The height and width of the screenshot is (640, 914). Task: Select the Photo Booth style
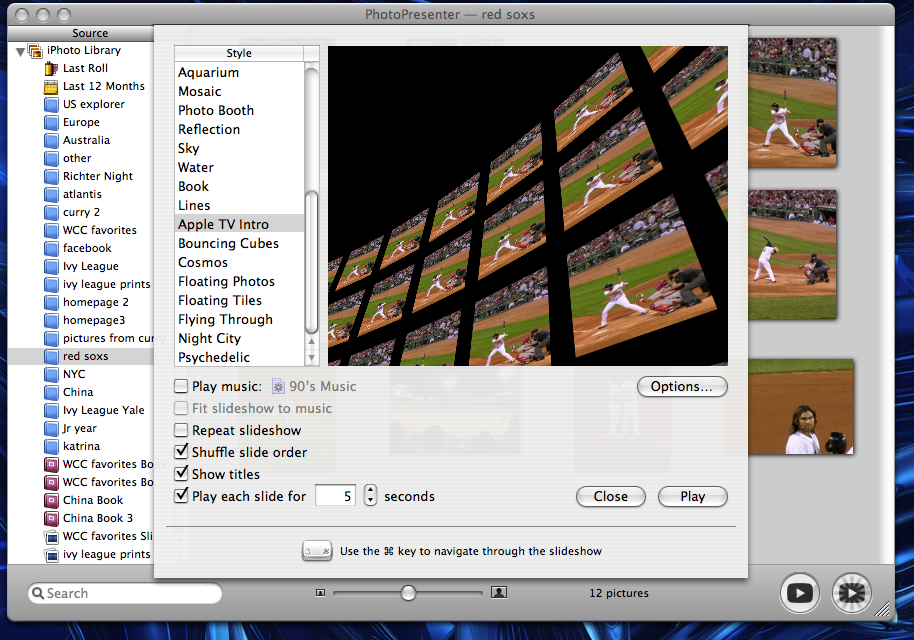point(239,110)
